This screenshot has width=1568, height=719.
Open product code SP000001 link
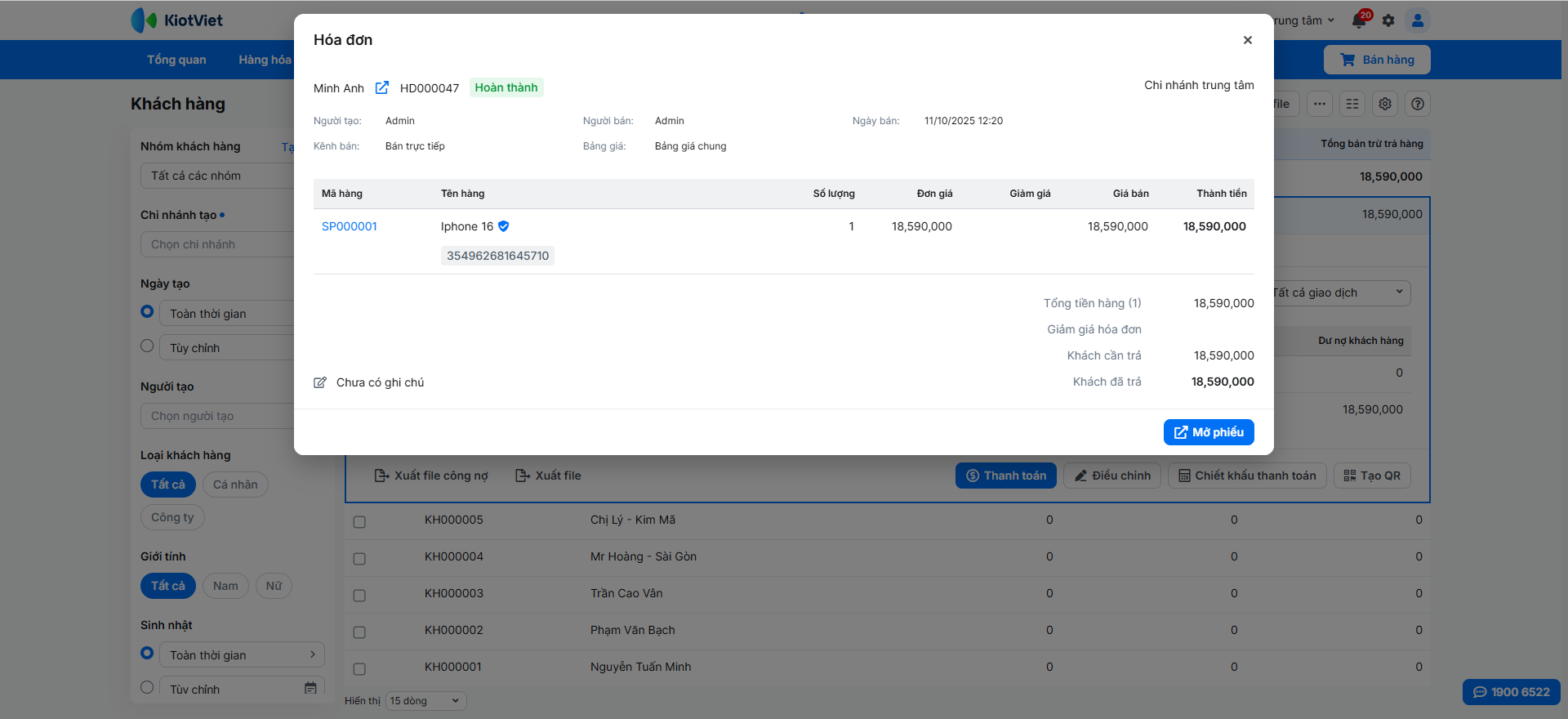350,226
